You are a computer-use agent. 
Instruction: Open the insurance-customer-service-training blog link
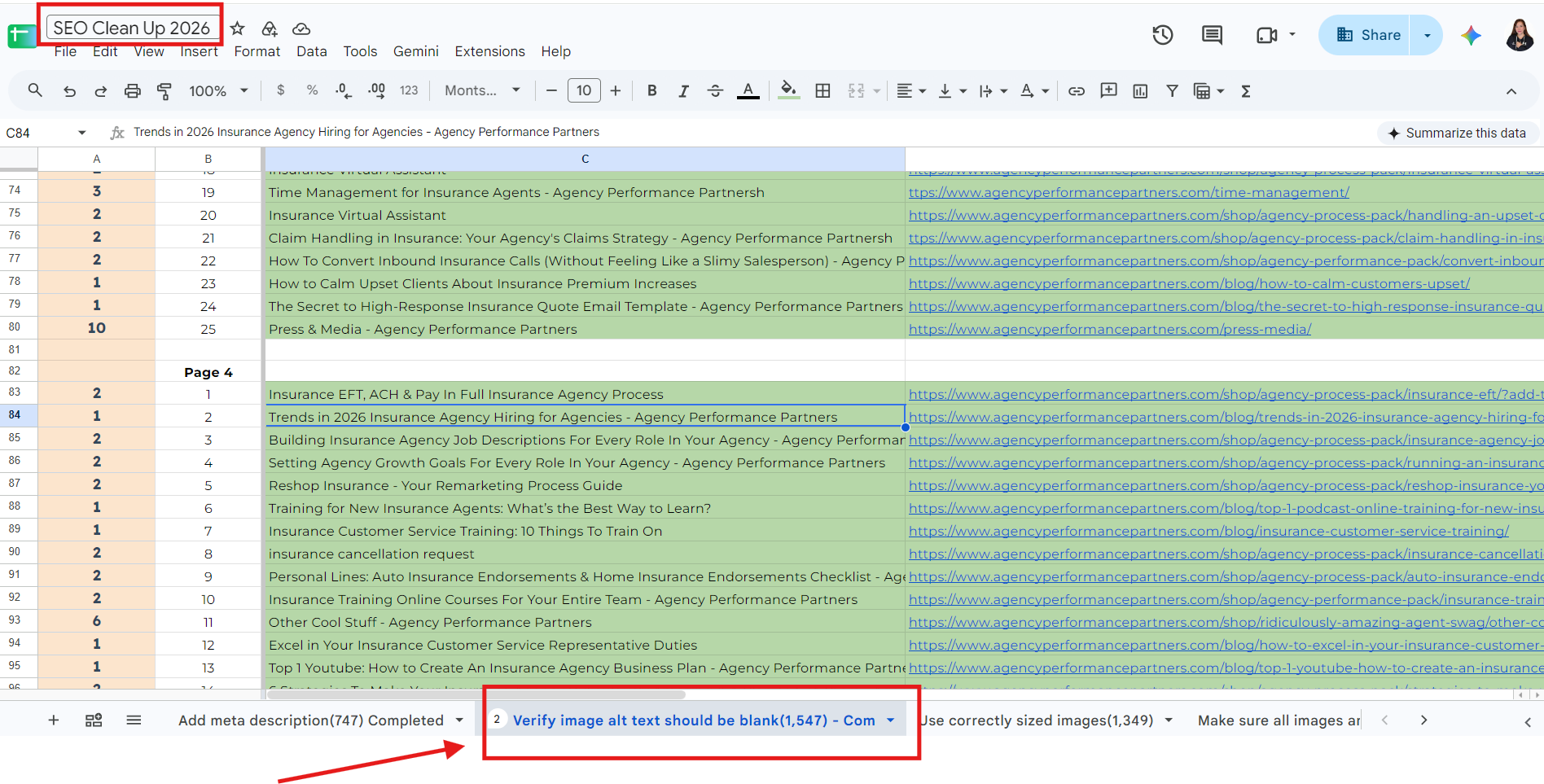pos(1208,531)
